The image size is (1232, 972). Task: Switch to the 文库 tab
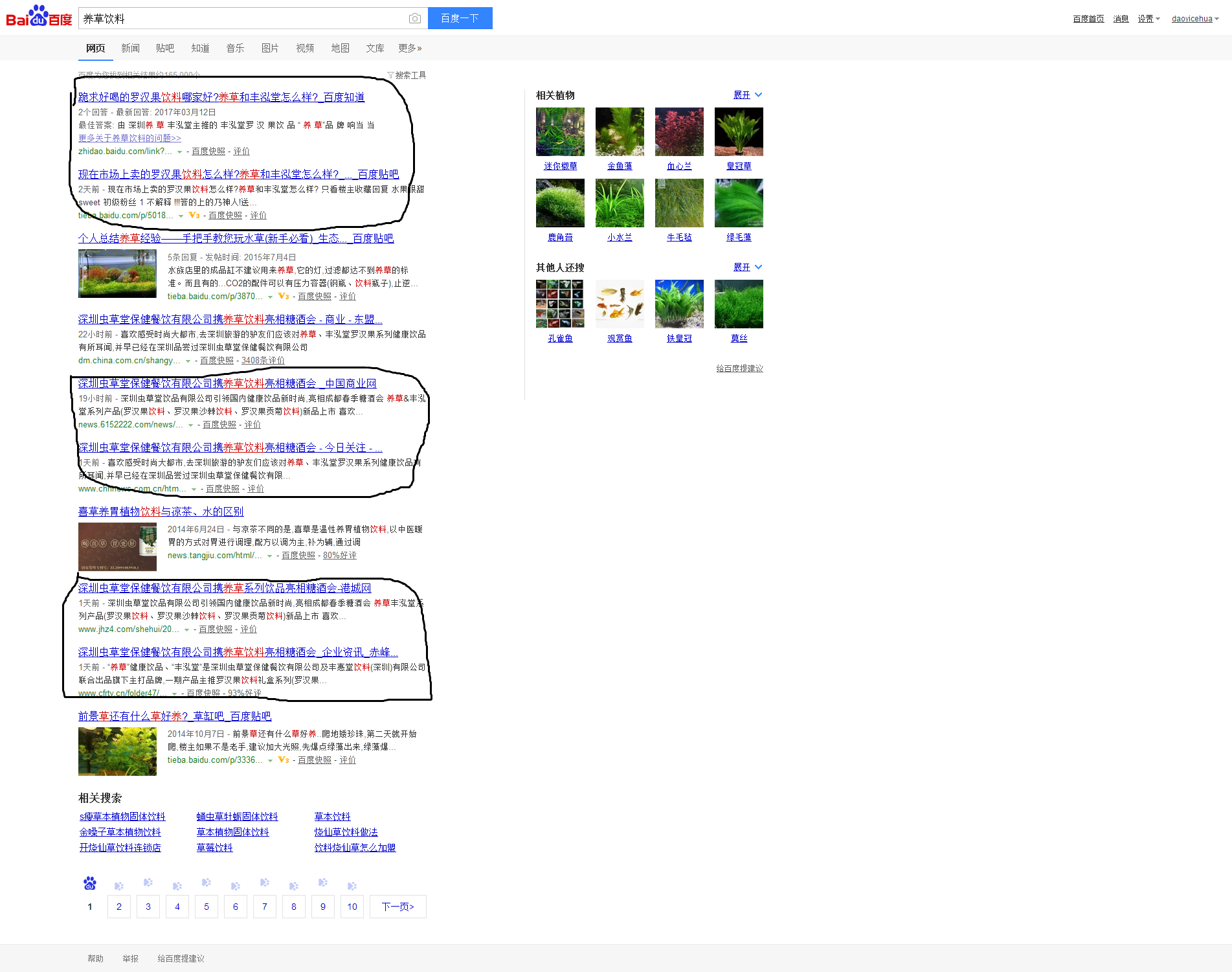(x=375, y=48)
